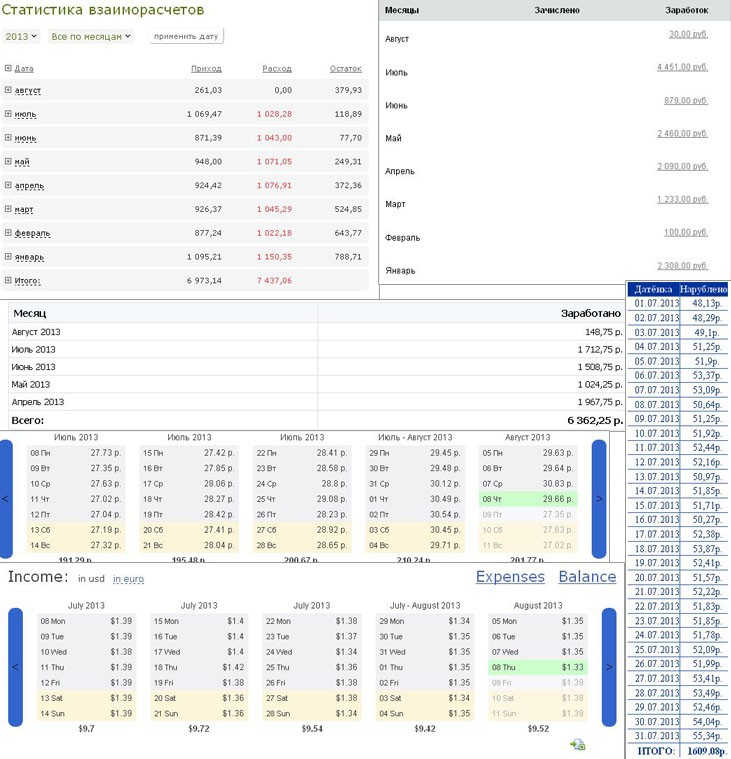Click the green add icon below Income calendar
The image size is (731, 759).
click(x=577, y=744)
